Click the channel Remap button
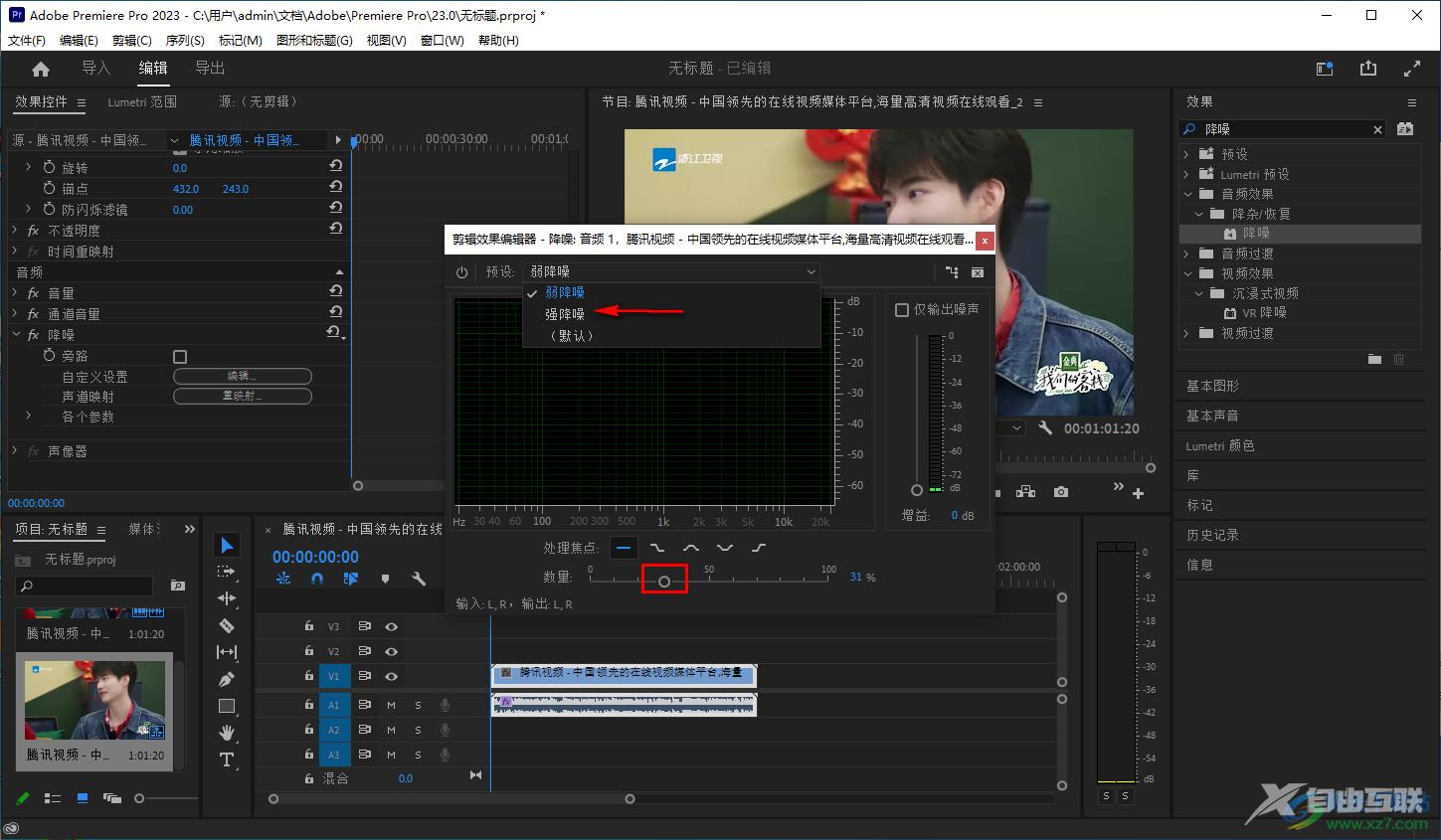The image size is (1441, 840). [243, 396]
